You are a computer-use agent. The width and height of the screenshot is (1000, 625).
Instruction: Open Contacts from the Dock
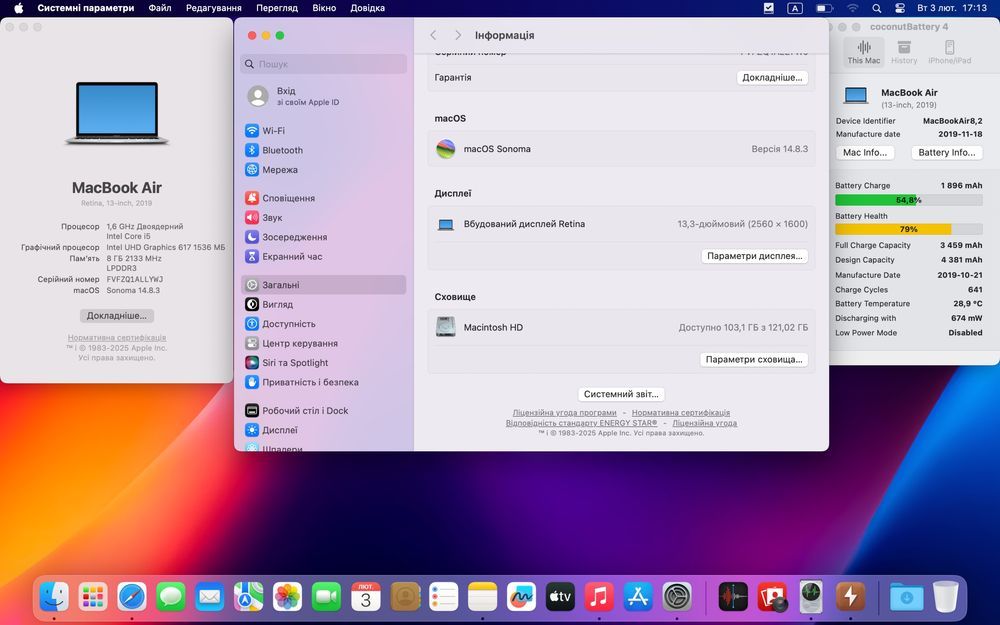(405, 598)
